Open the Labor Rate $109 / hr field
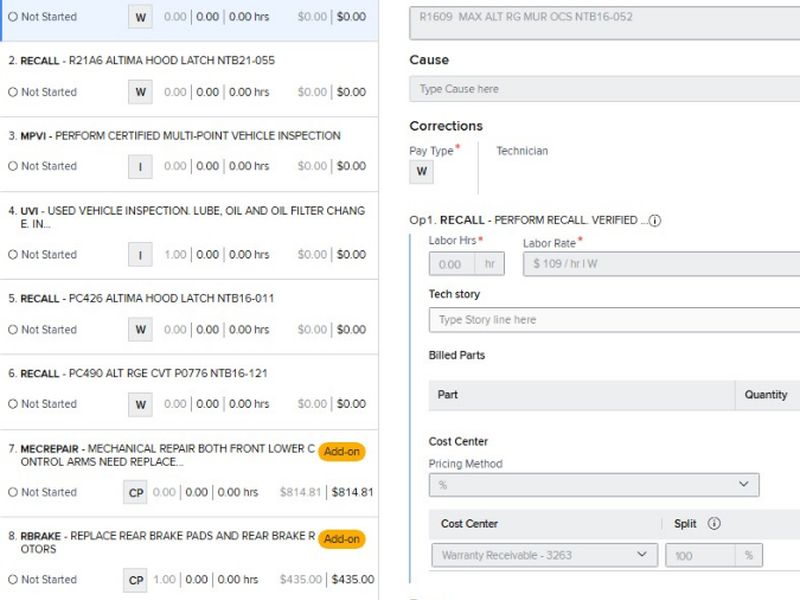This screenshot has width=800, height=600. click(x=660, y=264)
